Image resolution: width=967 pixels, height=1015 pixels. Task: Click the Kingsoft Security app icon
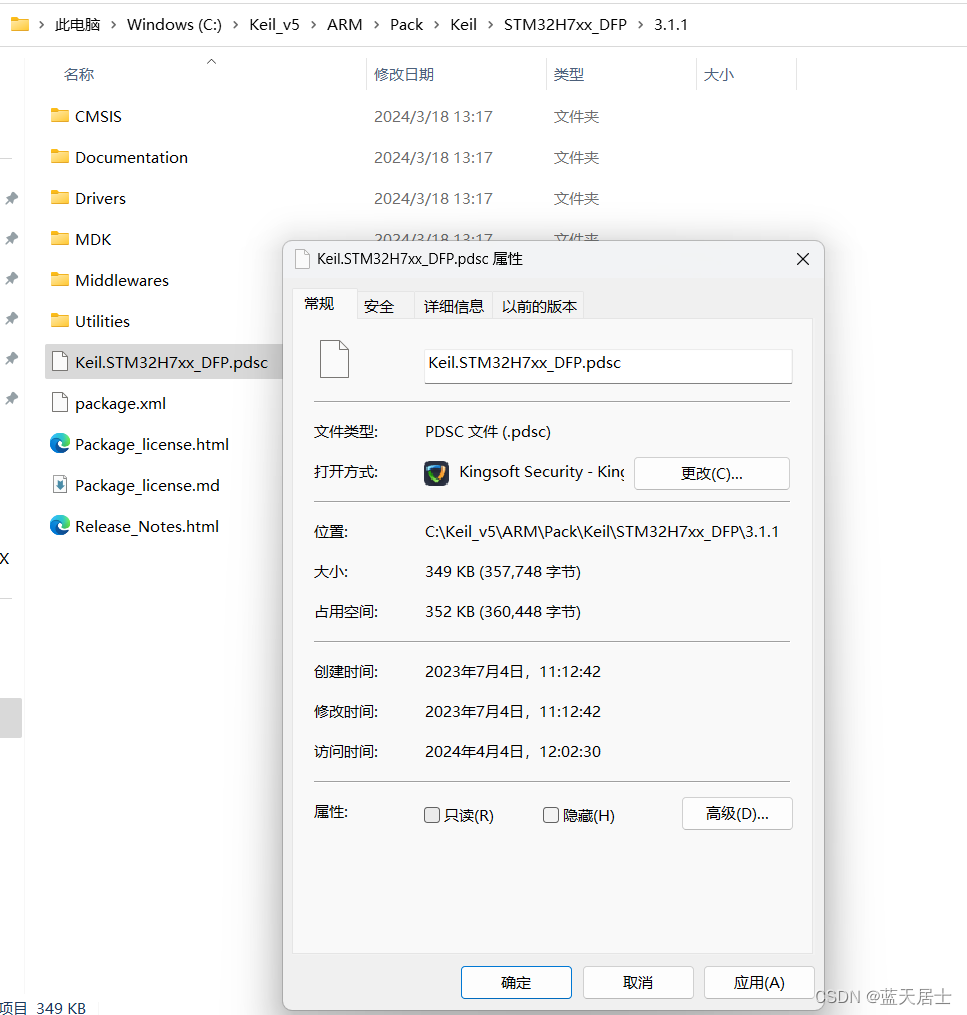pyautogui.click(x=436, y=473)
